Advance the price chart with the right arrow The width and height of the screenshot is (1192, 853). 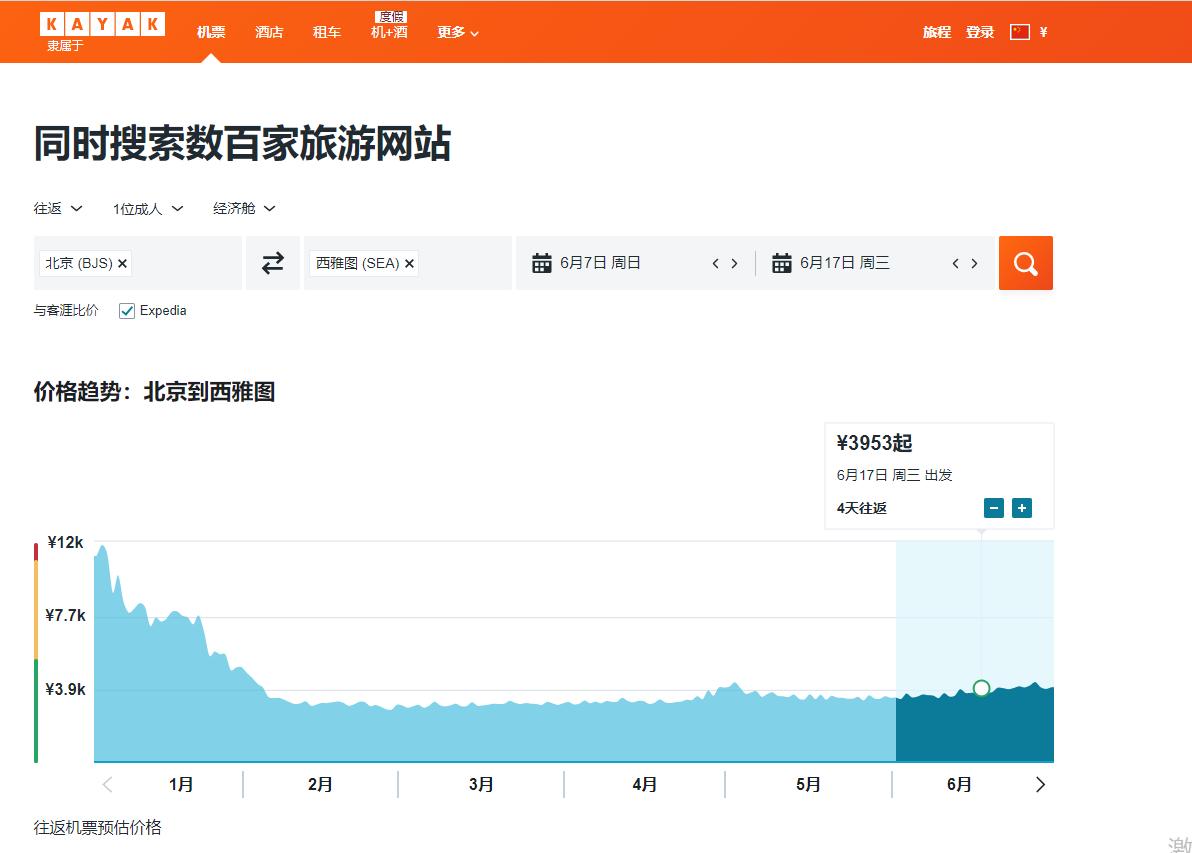(x=1040, y=785)
